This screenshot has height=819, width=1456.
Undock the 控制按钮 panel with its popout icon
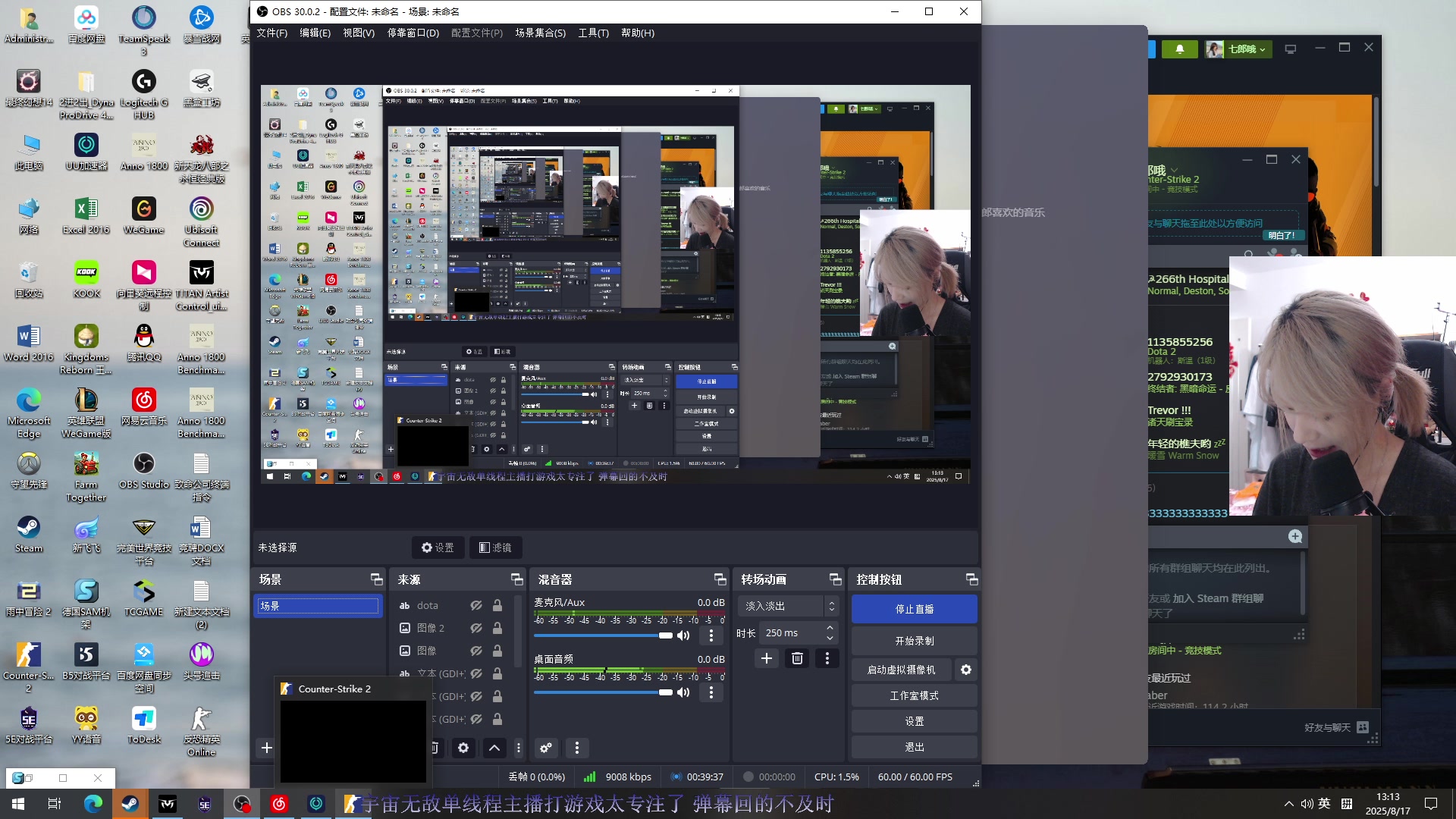point(971,579)
